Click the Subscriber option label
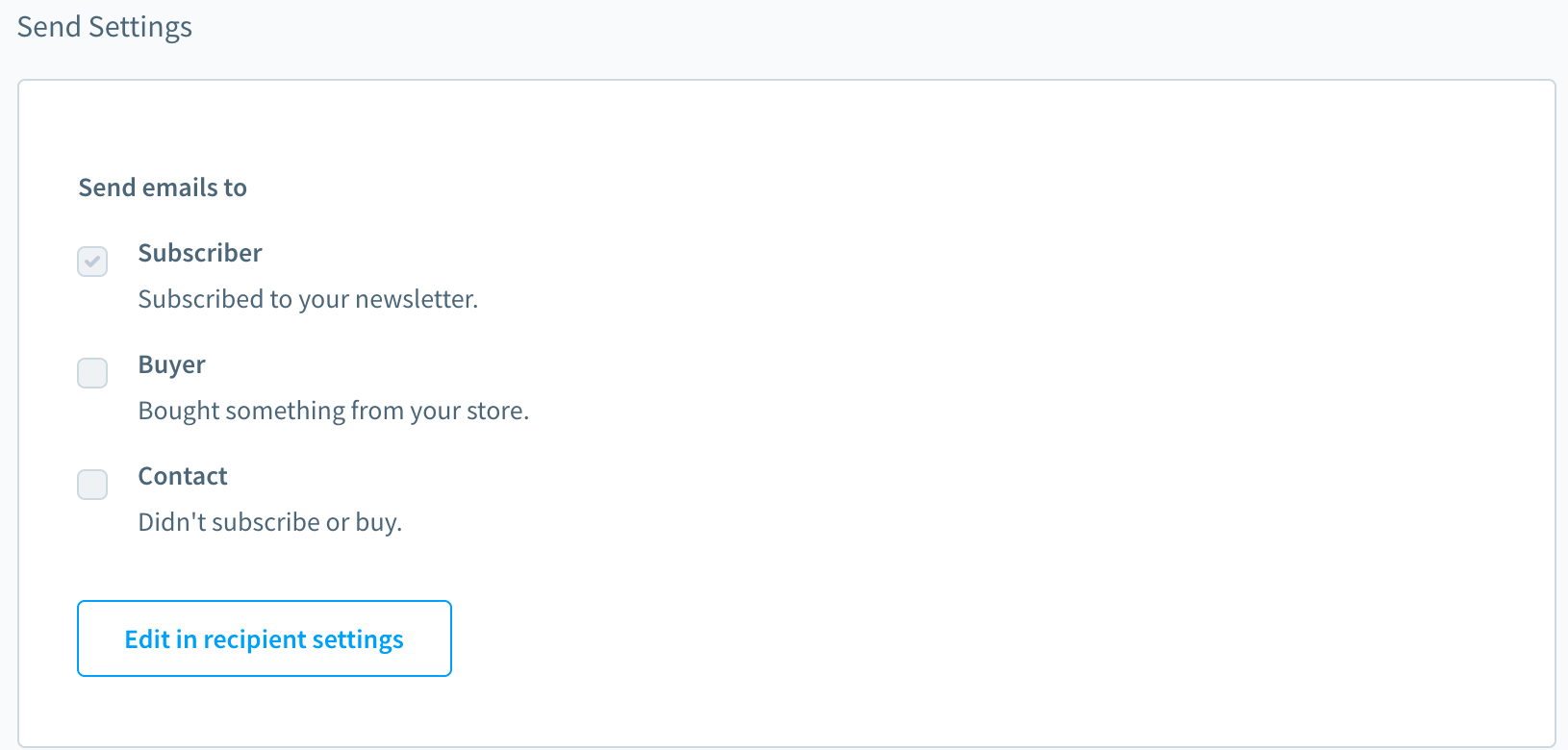 tap(200, 253)
